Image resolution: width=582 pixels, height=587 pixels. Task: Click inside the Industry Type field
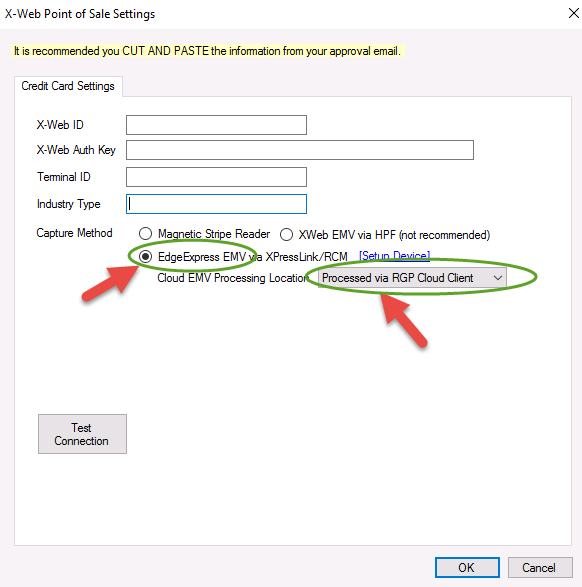216,204
